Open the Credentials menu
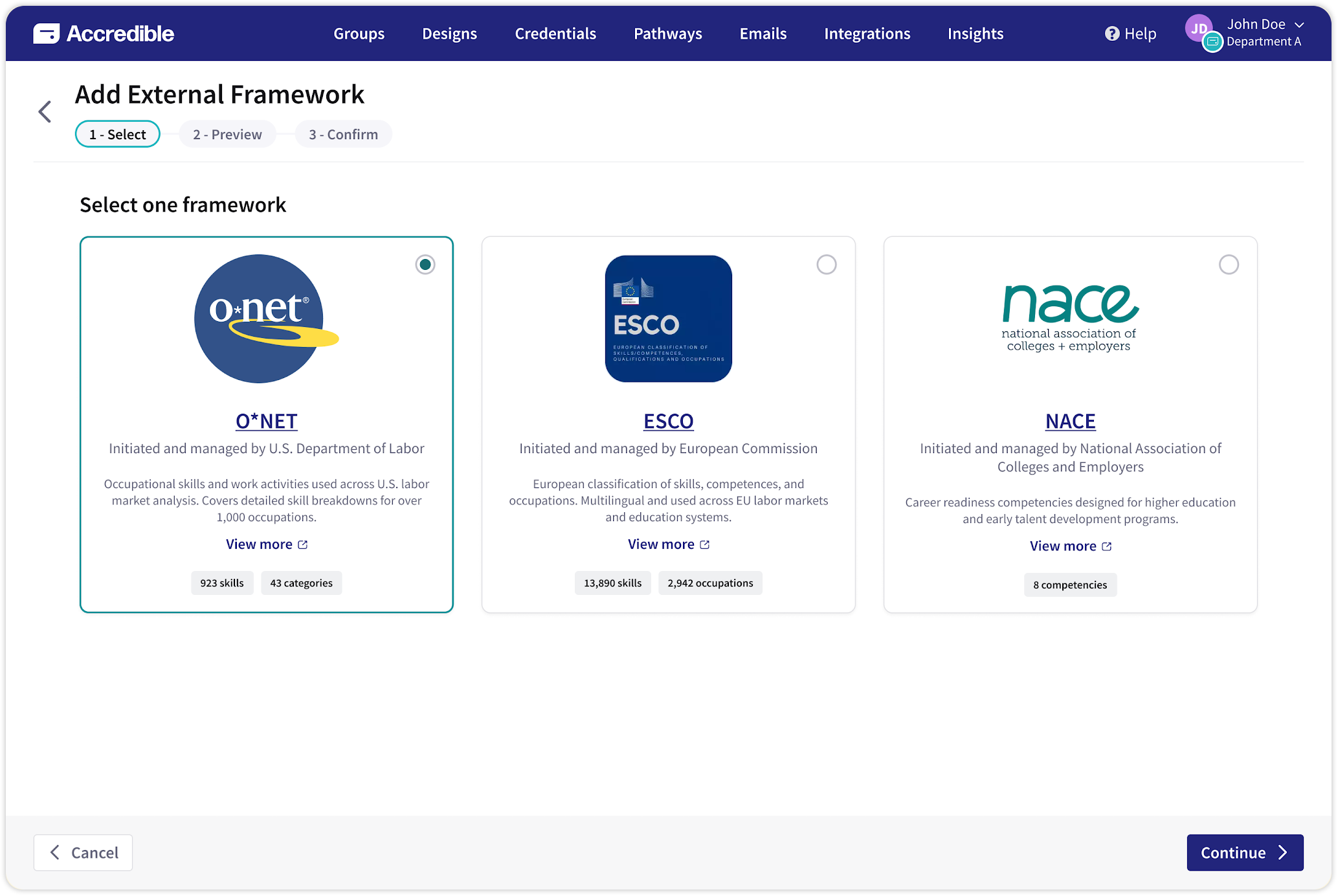1338x896 pixels. pos(555,34)
